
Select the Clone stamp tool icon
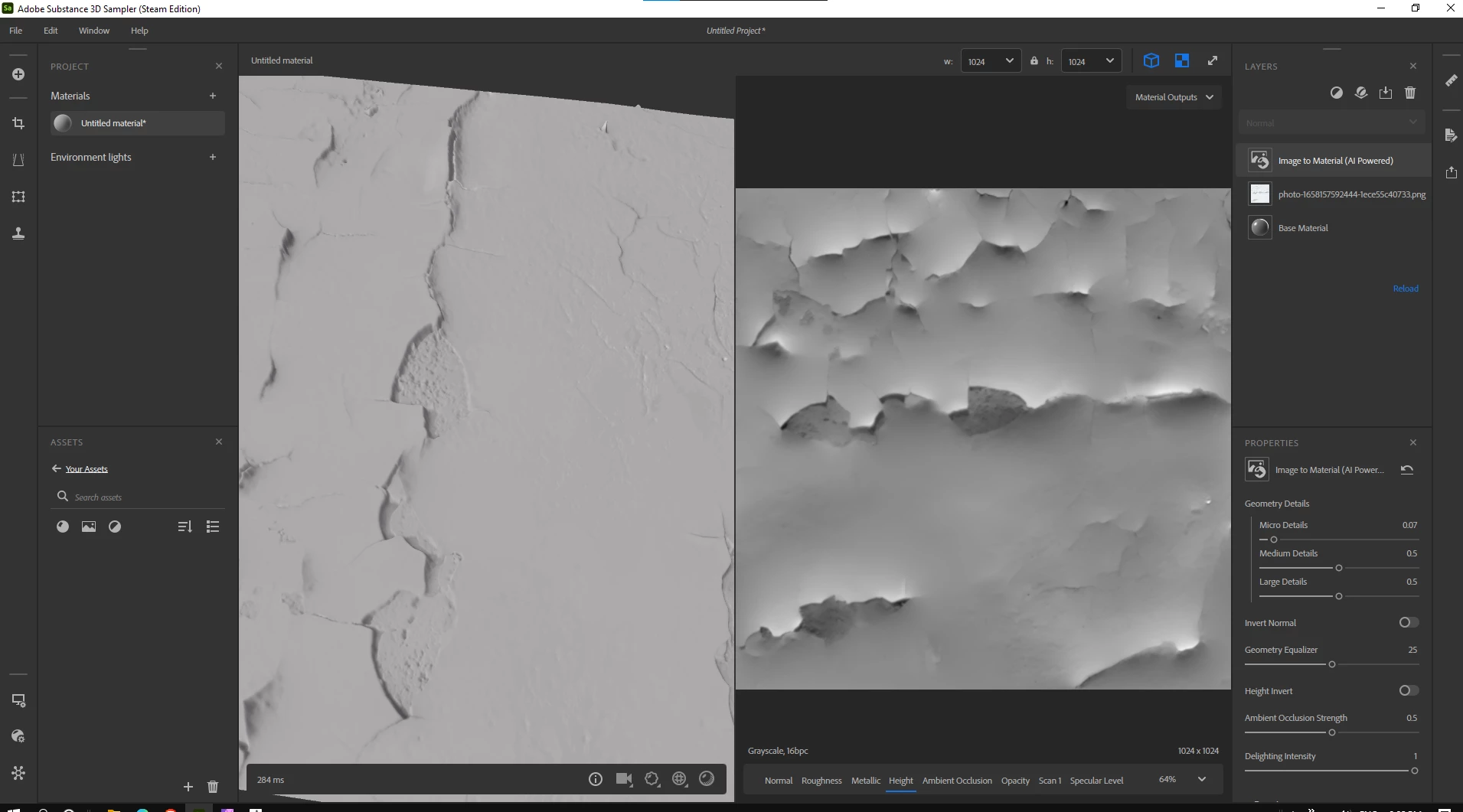tap(18, 233)
